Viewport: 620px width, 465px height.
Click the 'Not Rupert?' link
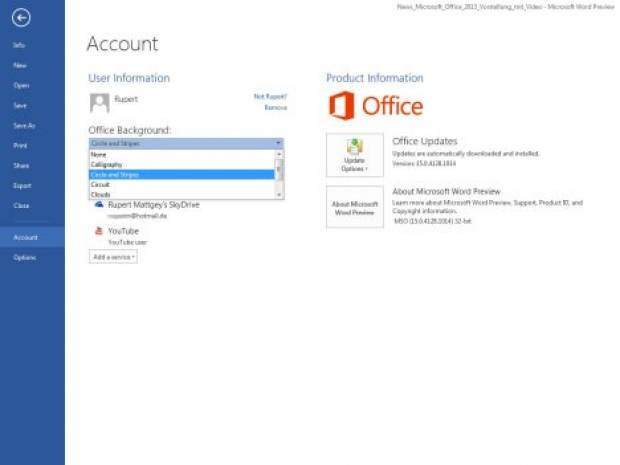(270, 96)
